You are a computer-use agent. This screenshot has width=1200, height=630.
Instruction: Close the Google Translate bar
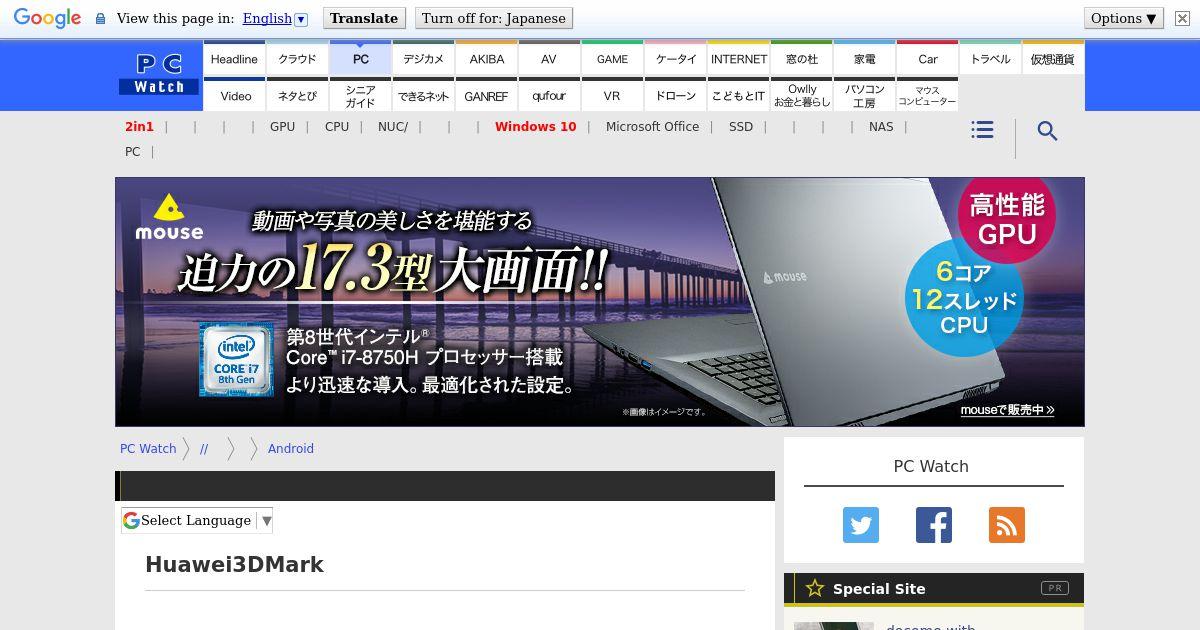pos(1182,18)
